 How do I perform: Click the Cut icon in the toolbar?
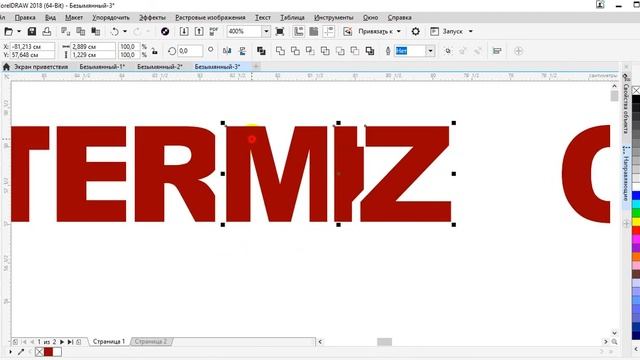(65, 31)
